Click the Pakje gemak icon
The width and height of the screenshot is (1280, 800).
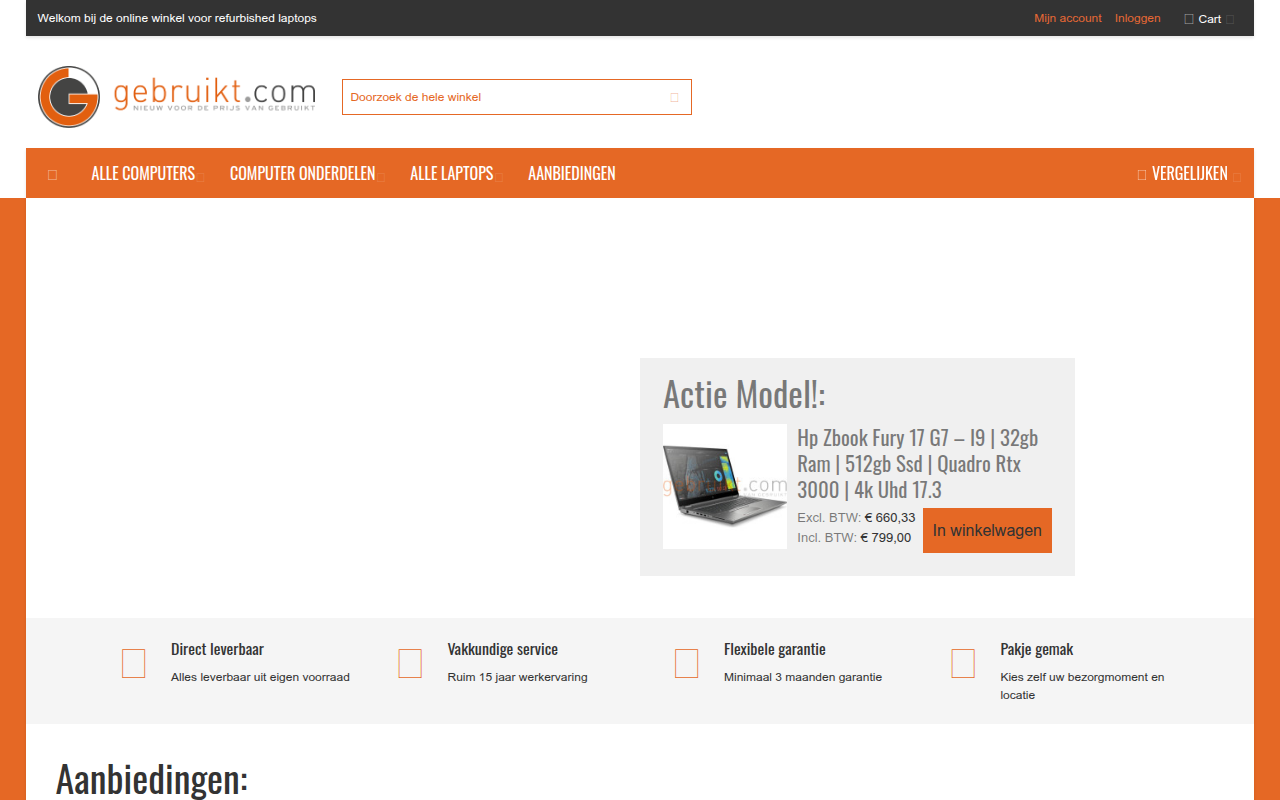point(963,663)
